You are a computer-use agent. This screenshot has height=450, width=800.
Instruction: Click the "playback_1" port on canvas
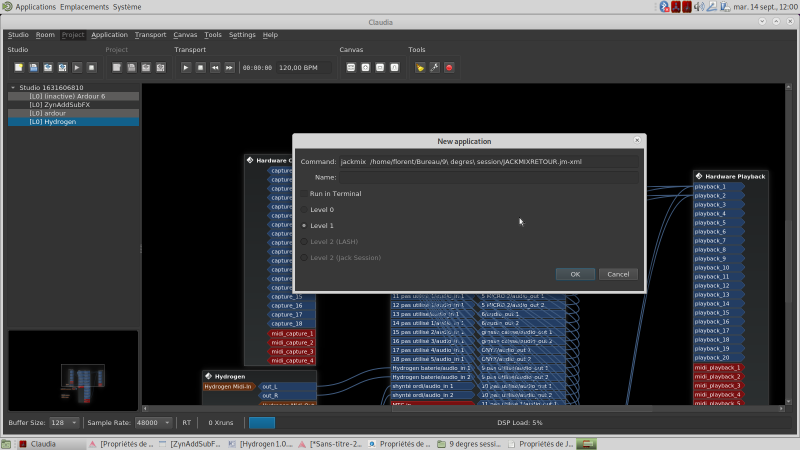(718, 187)
